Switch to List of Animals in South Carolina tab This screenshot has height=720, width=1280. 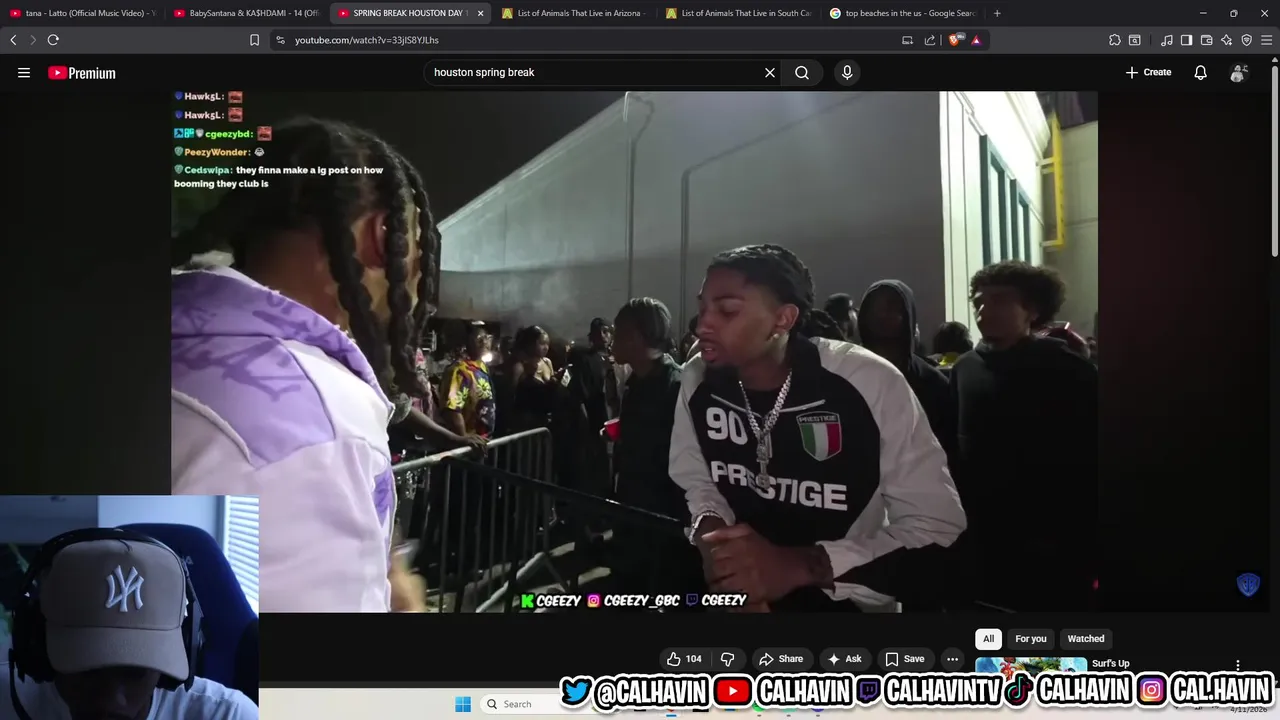click(x=737, y=13)
